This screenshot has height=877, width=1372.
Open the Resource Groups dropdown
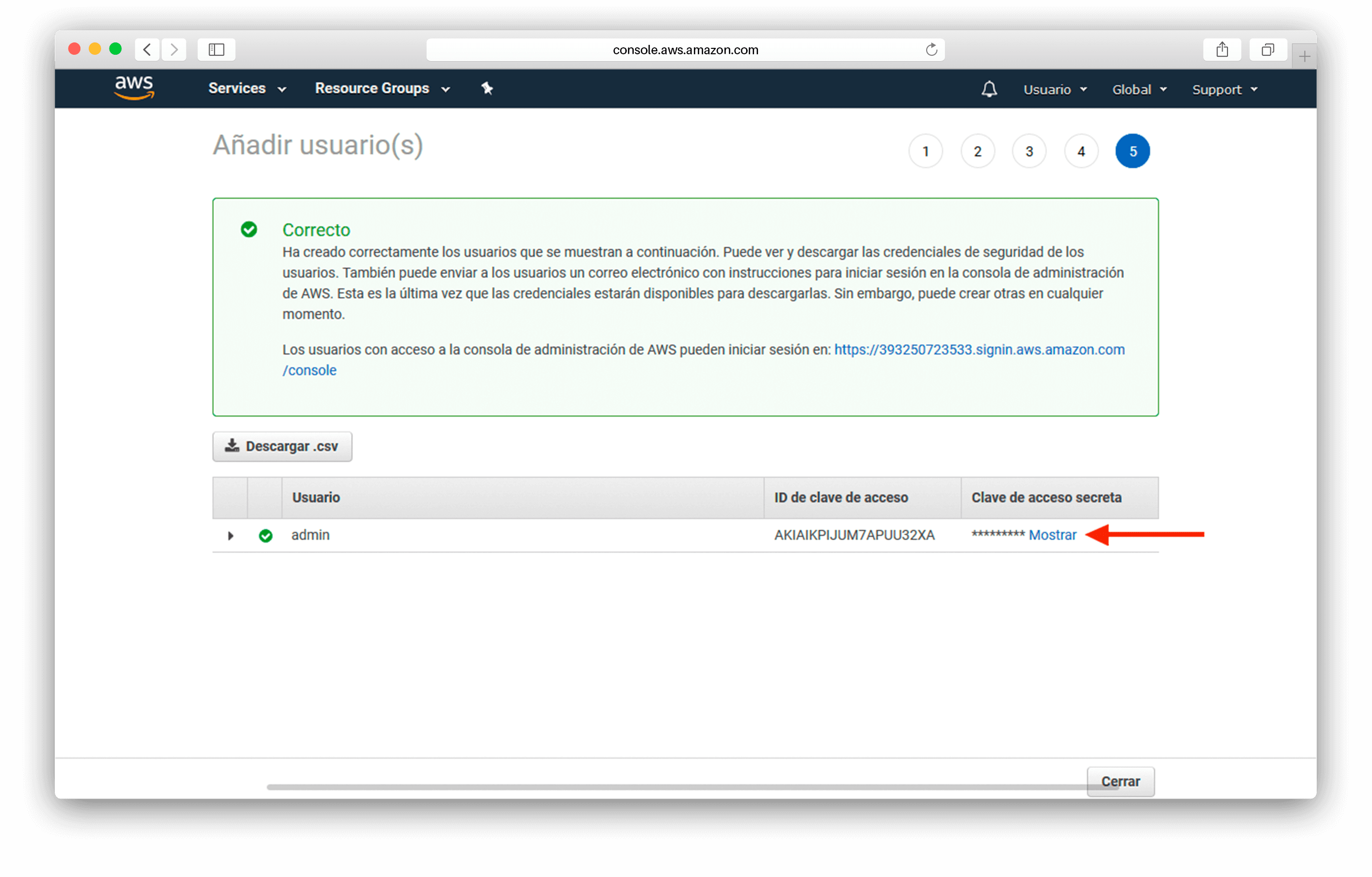pos(382,88)
